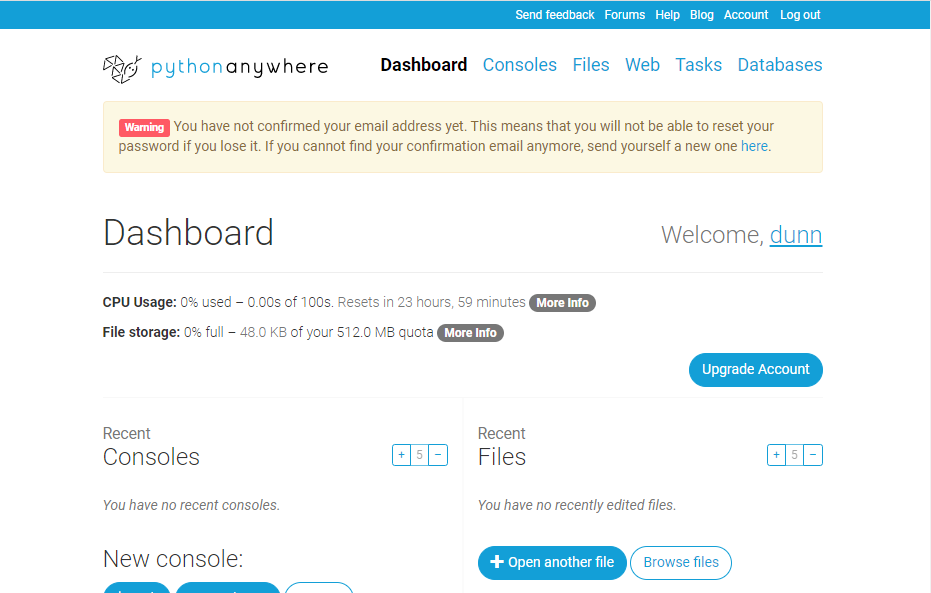Show More Info for CPU Usage

point(562,303)
